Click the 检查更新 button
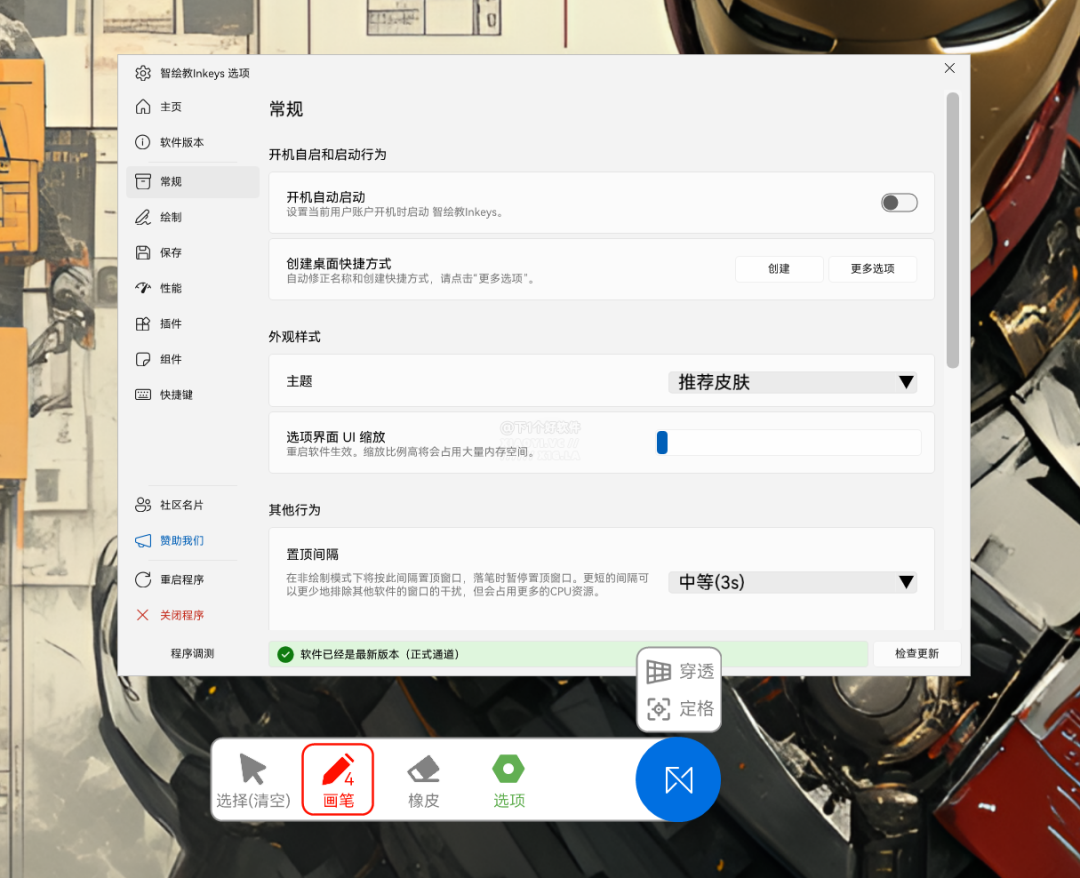The height and width of the screenshot is (878, 1080). tap(917, 654)
